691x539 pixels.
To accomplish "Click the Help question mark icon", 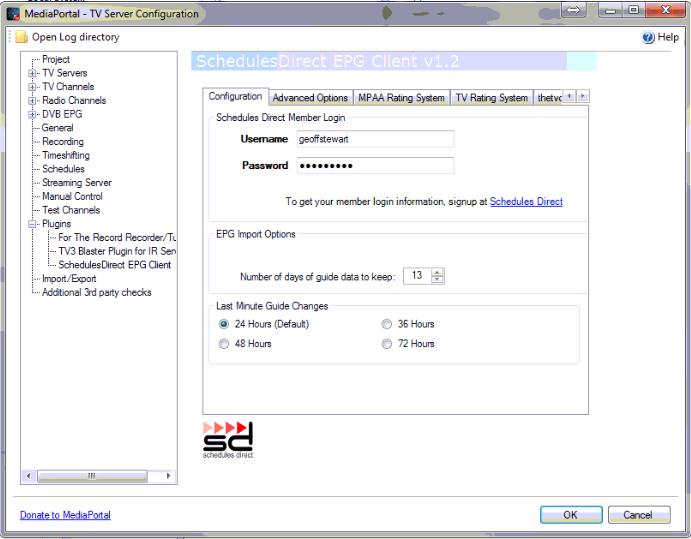I will point(648,37).
